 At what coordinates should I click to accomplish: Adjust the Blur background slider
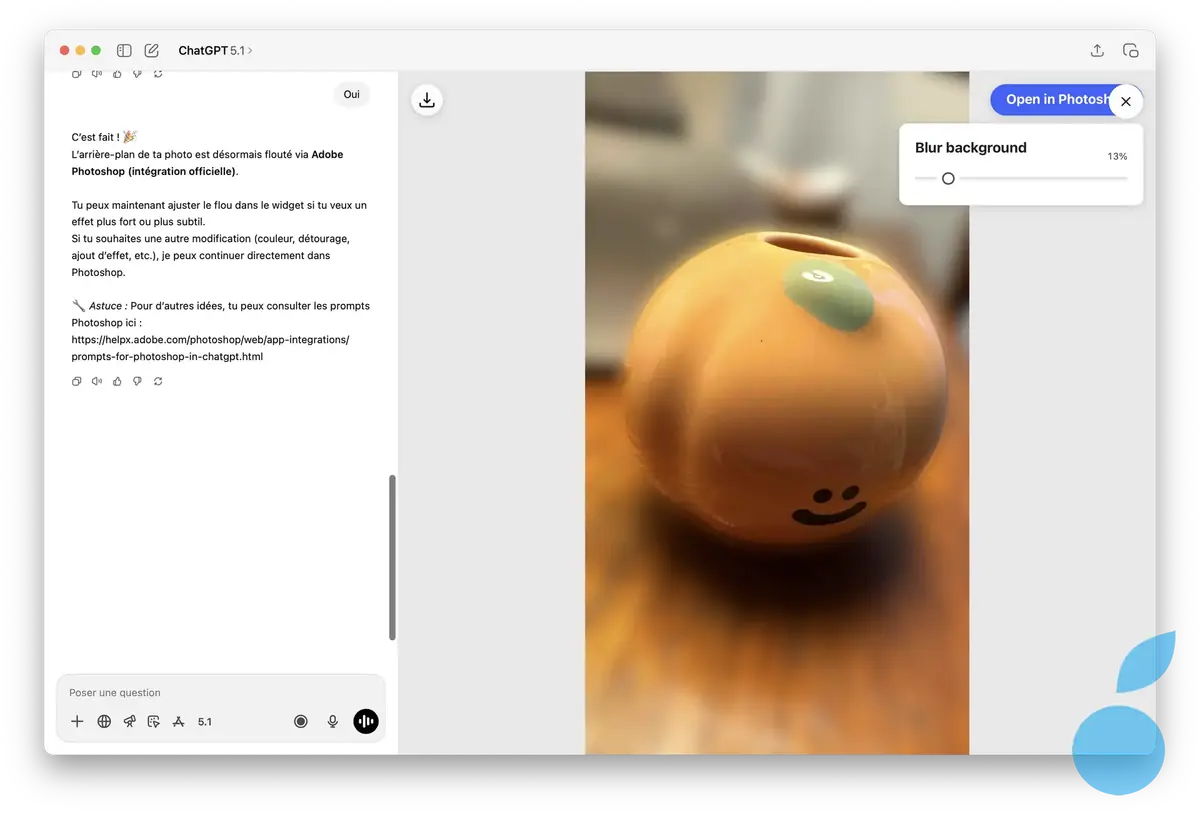948,178
